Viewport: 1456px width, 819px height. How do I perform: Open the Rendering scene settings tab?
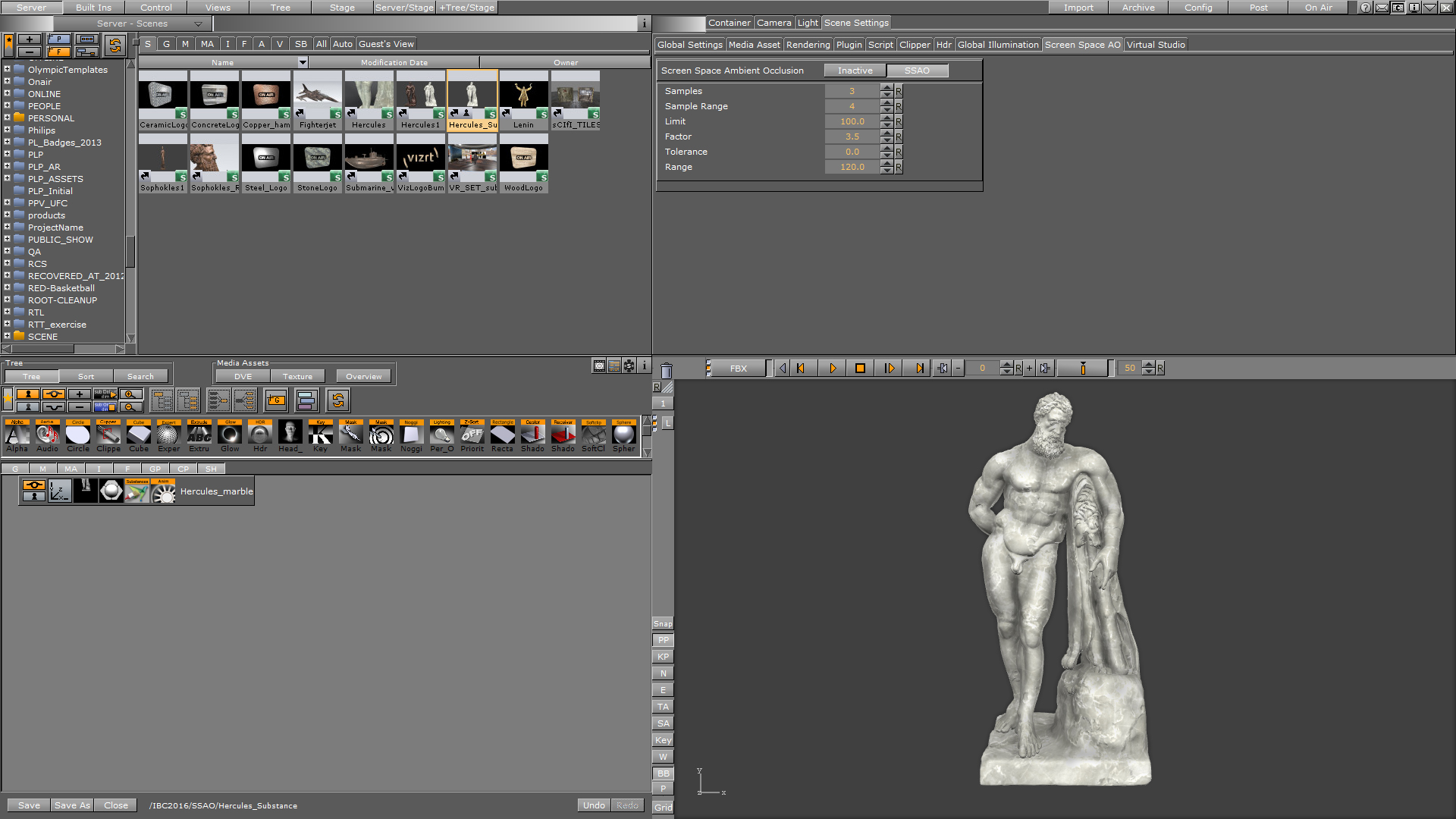808,45
